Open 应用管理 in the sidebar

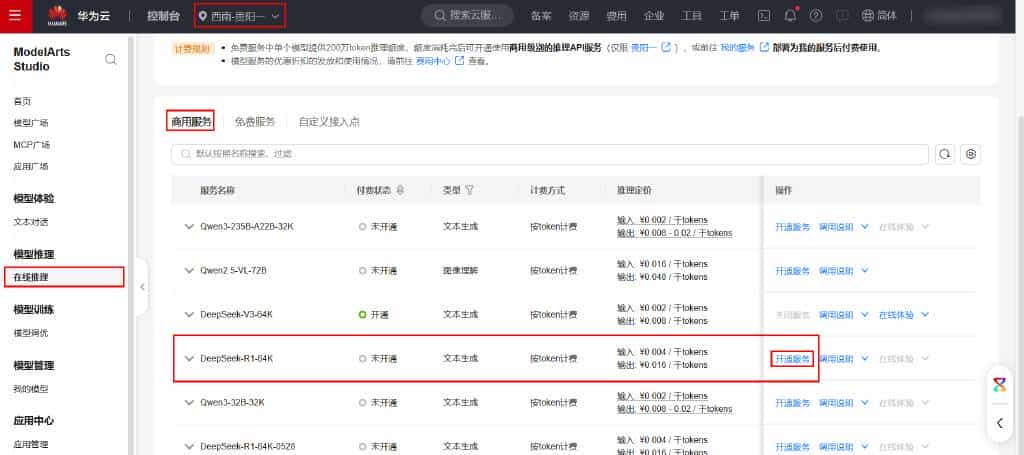pos(31,444)
